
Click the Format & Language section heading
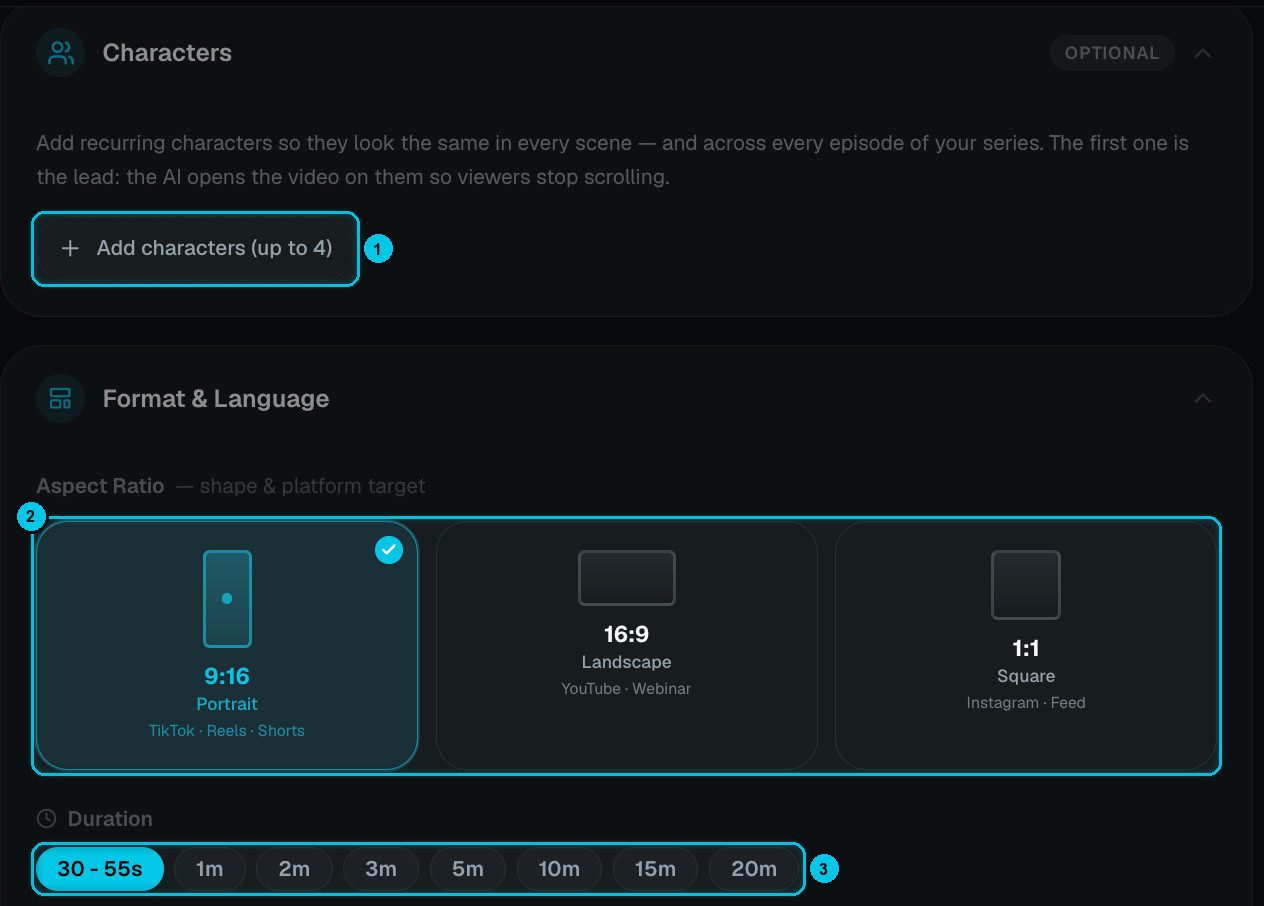click(216, 399)
